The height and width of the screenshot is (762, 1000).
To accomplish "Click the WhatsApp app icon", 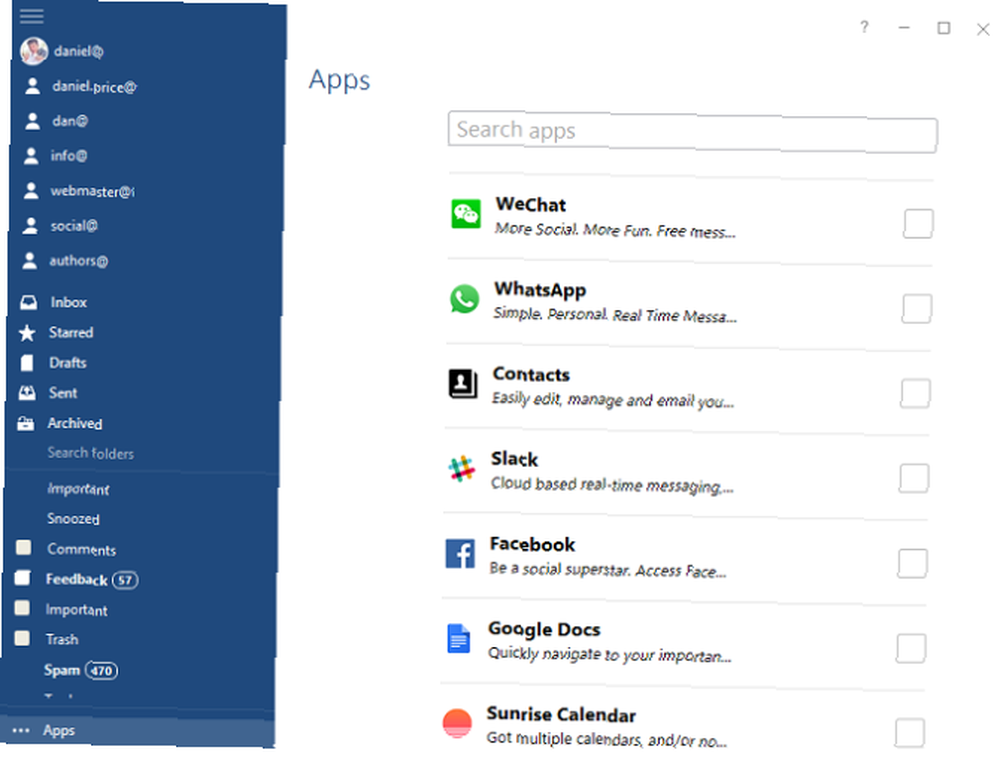I will point(464,298).
